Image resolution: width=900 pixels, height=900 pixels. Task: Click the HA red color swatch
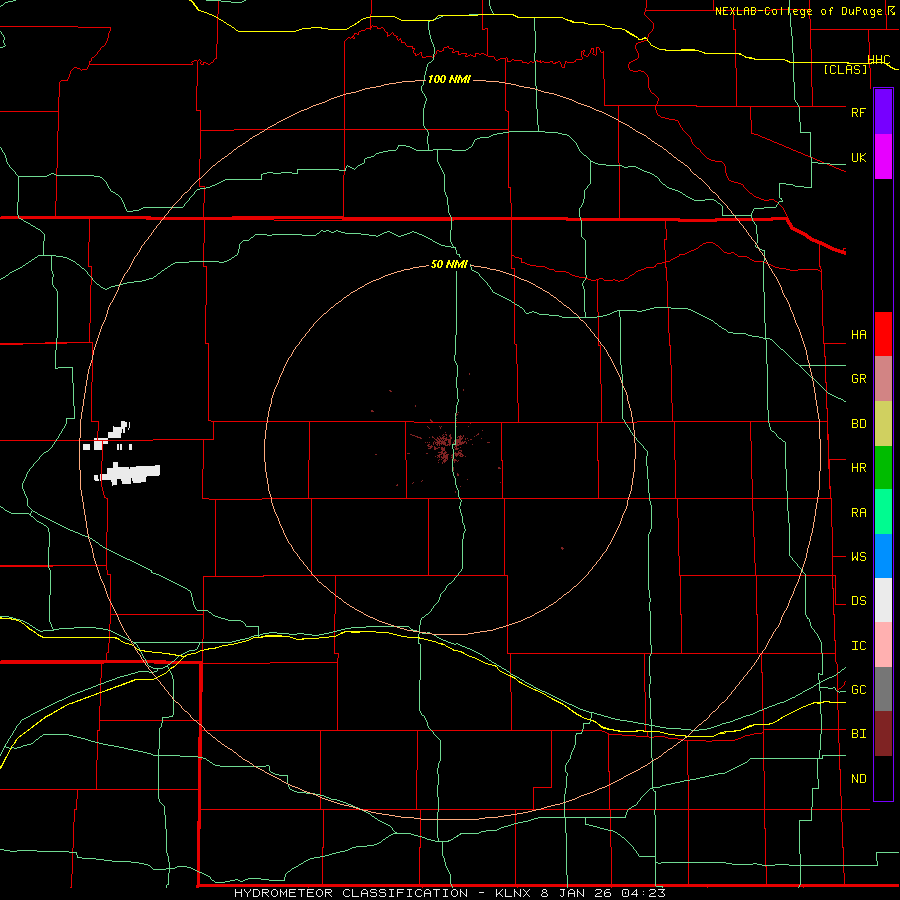[883, 334]
